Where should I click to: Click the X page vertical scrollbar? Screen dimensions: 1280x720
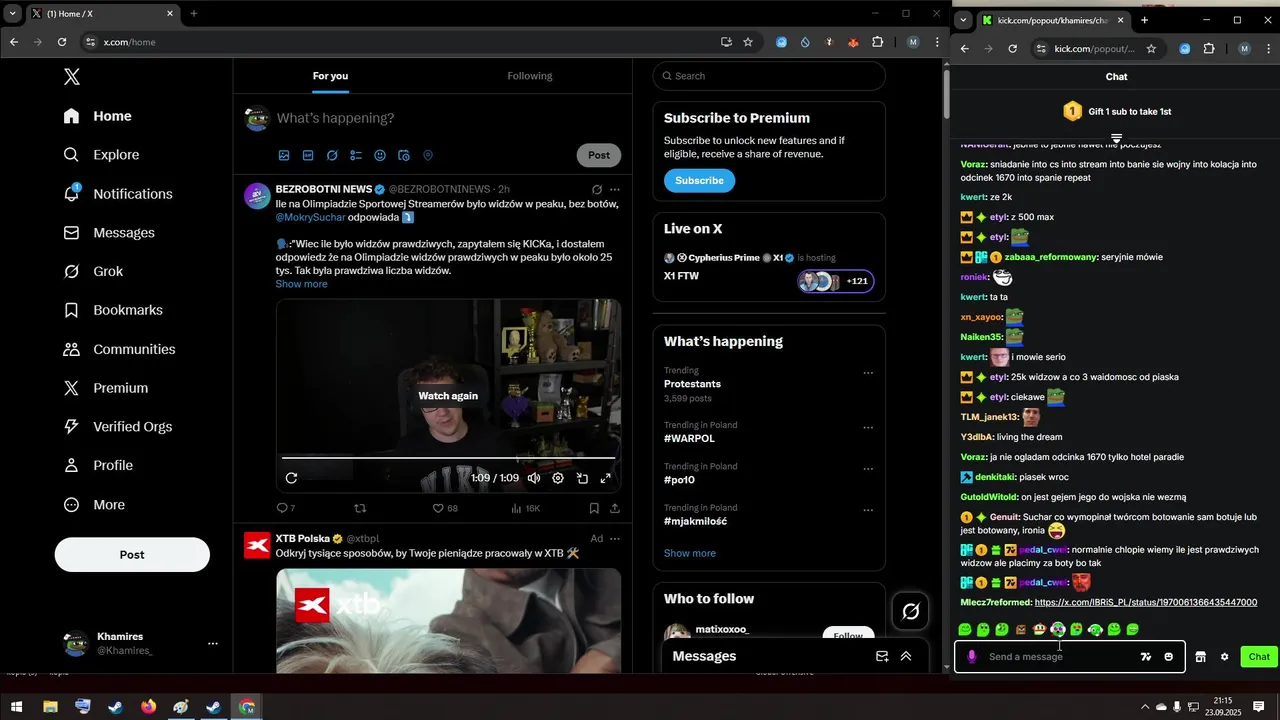[x=947, y=97]
